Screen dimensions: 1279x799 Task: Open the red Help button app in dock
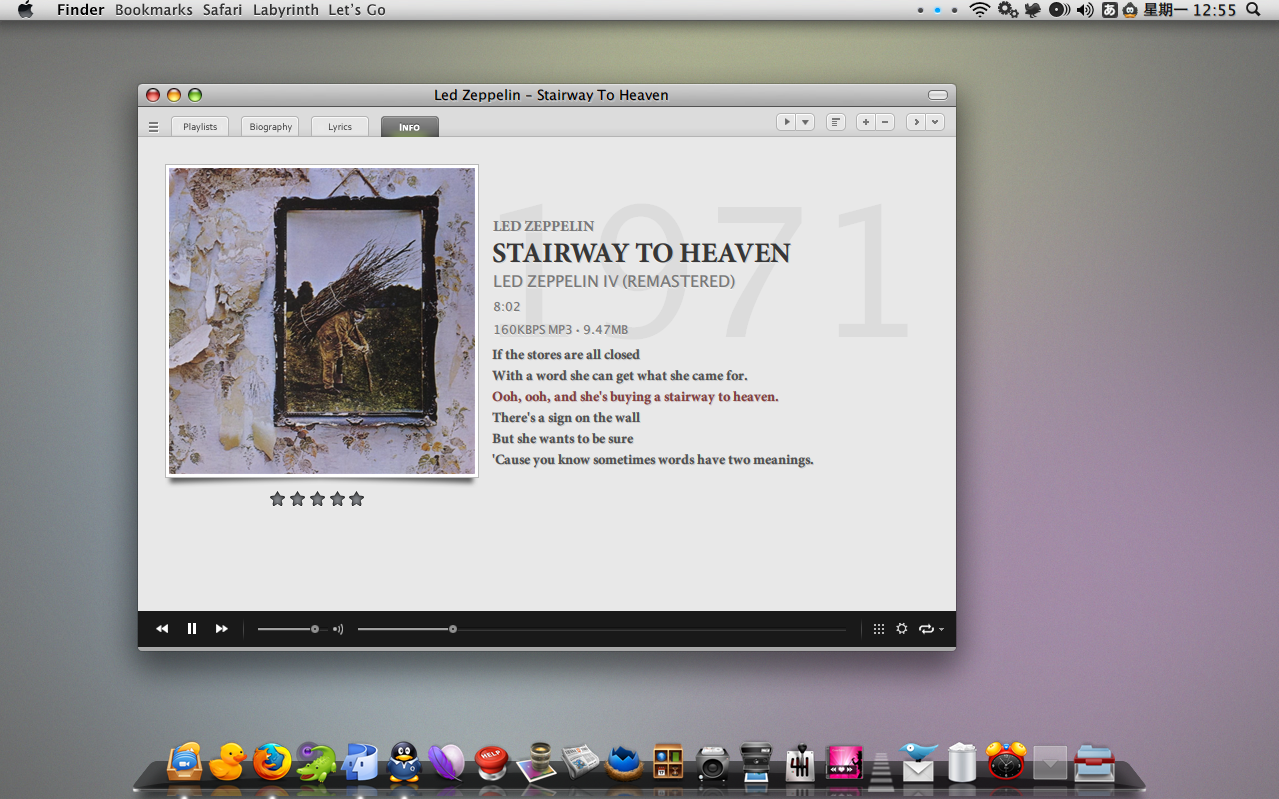(491, 762)
